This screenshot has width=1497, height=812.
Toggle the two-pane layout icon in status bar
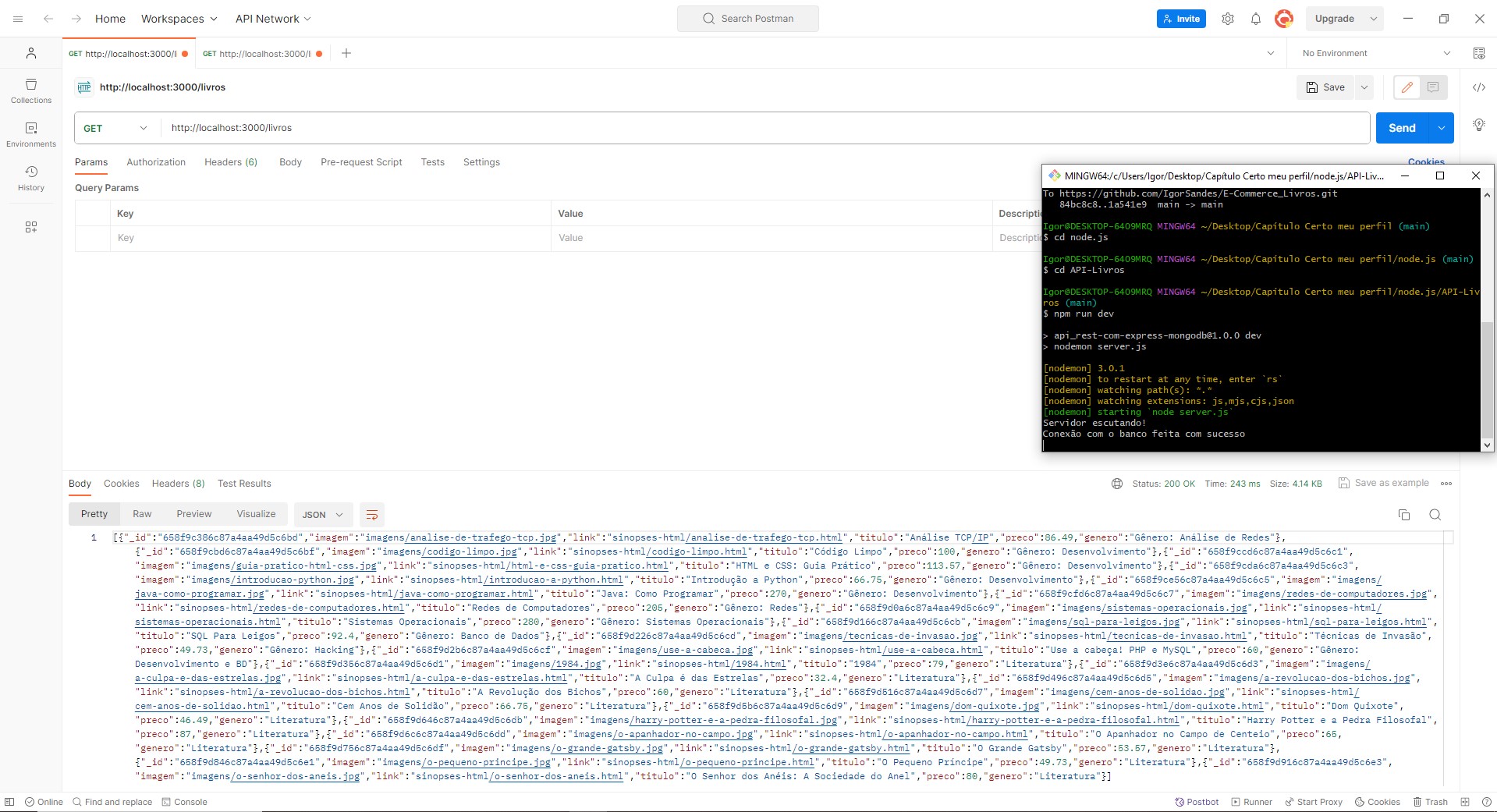pos(1465,802)
